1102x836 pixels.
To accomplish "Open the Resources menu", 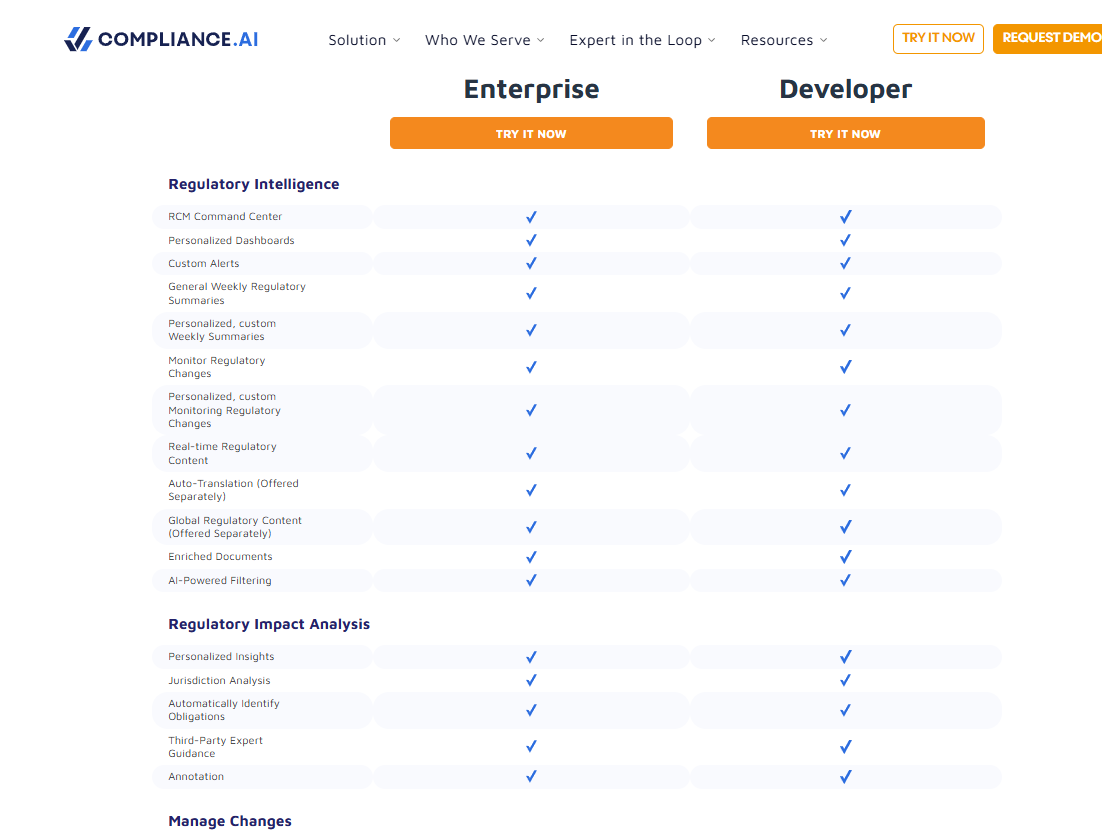I will [784, 40].
